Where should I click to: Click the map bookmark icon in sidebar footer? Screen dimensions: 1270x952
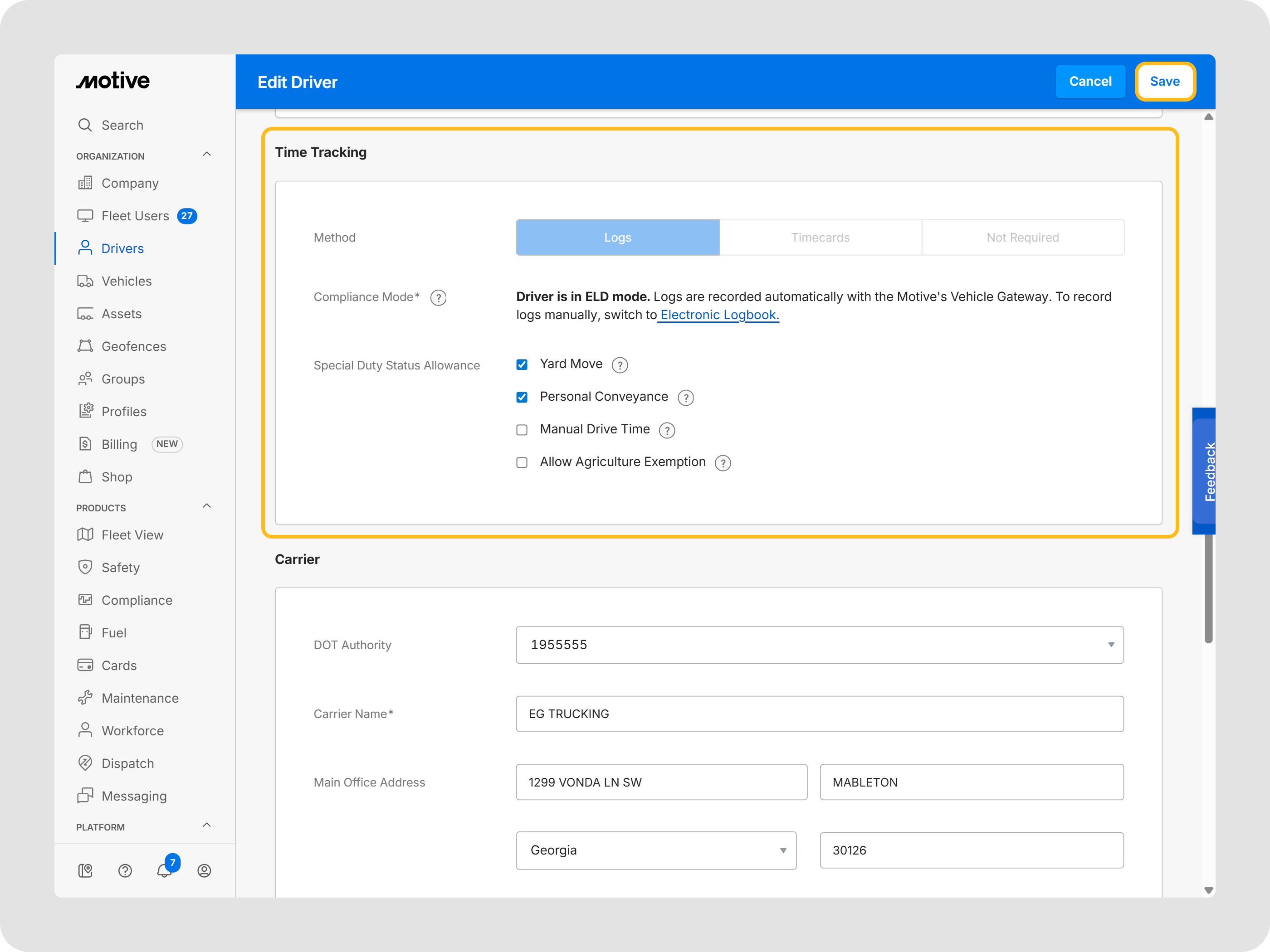tap(86, 870)
